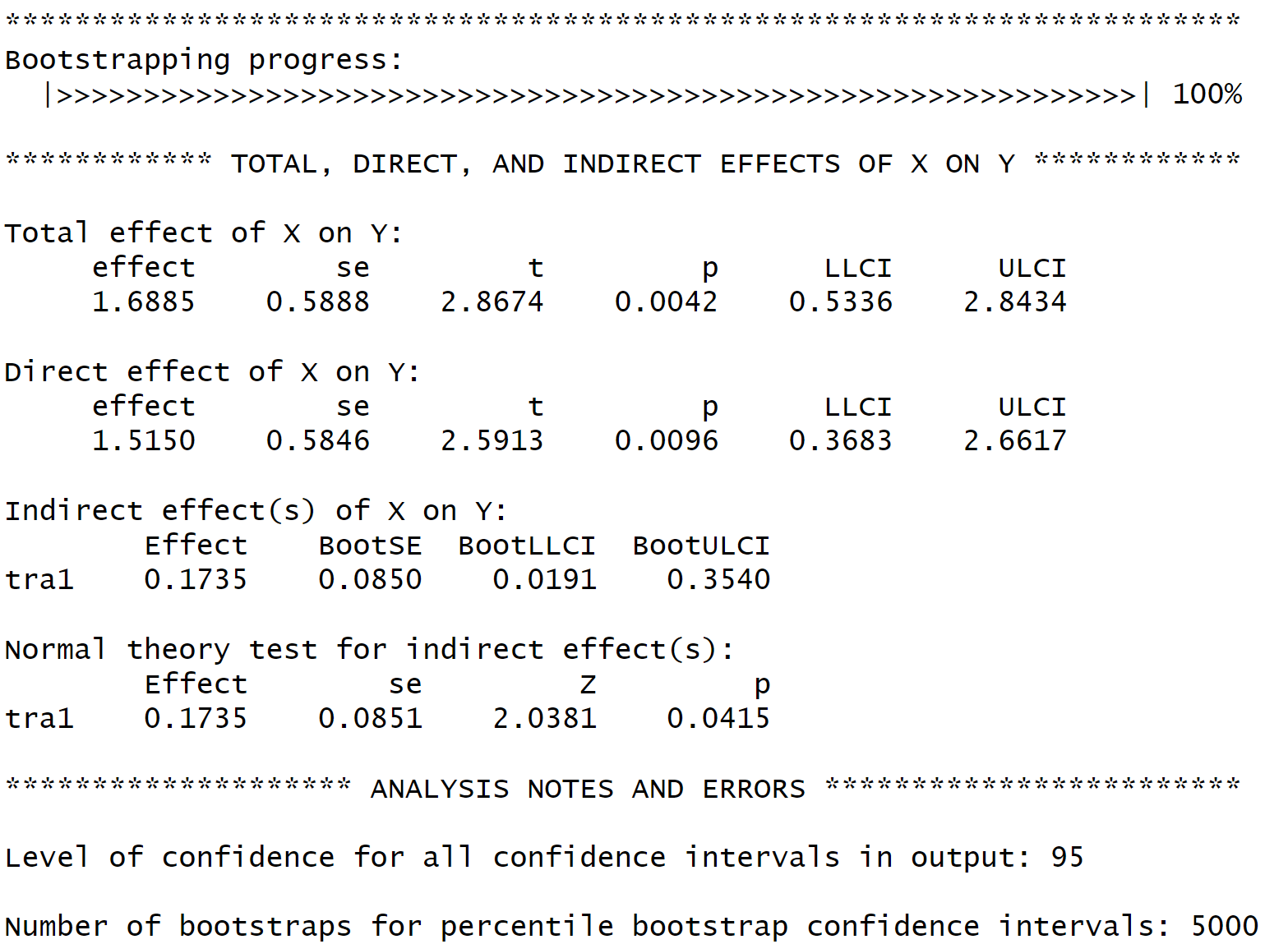Click the normal theory p-value 0.0415
This screenshot has height=944, width=1288.
718,719
